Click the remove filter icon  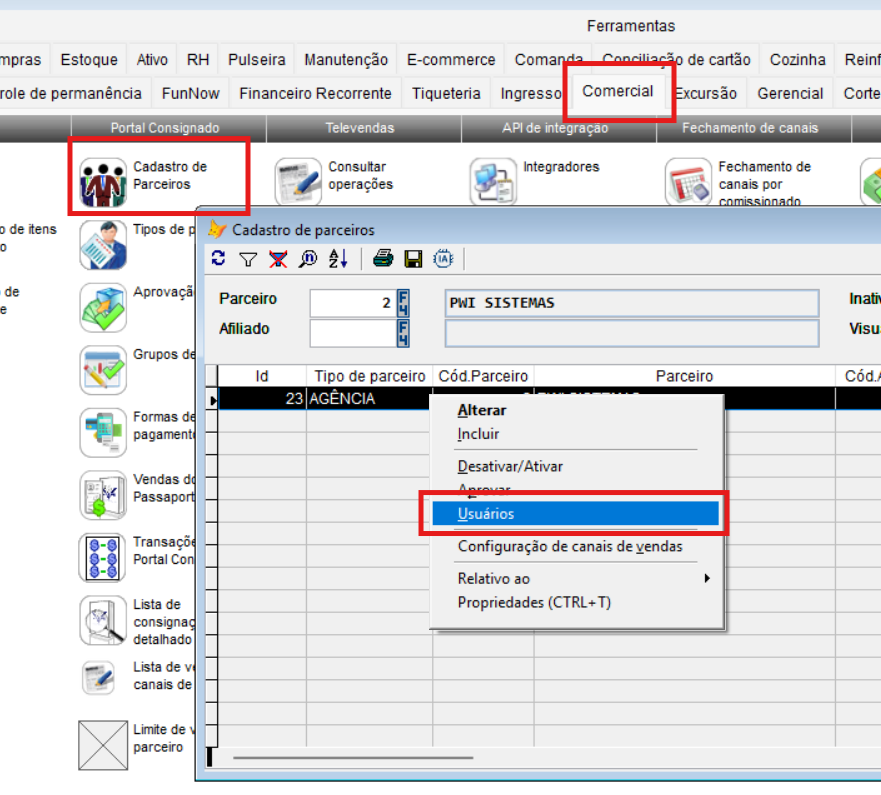pyautogui.click(x=278, y=259)
